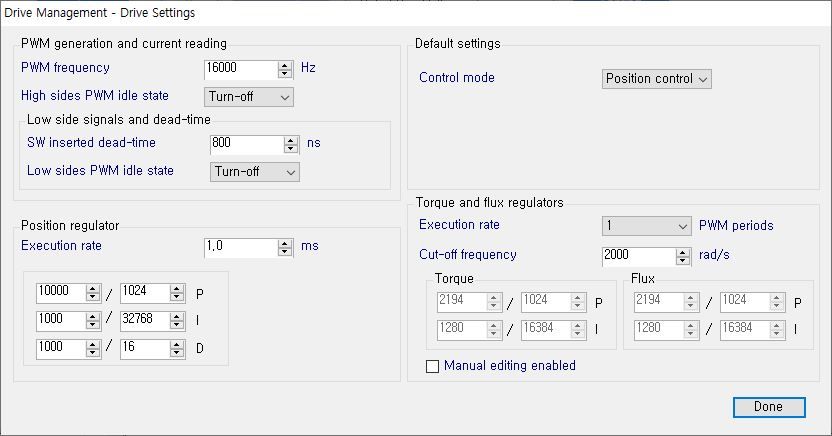Increase position P numerator 10000 spinner
Image resolution: width=832 pixels, height=436 pixels.
pyautogui.click(x=93, y=289)
